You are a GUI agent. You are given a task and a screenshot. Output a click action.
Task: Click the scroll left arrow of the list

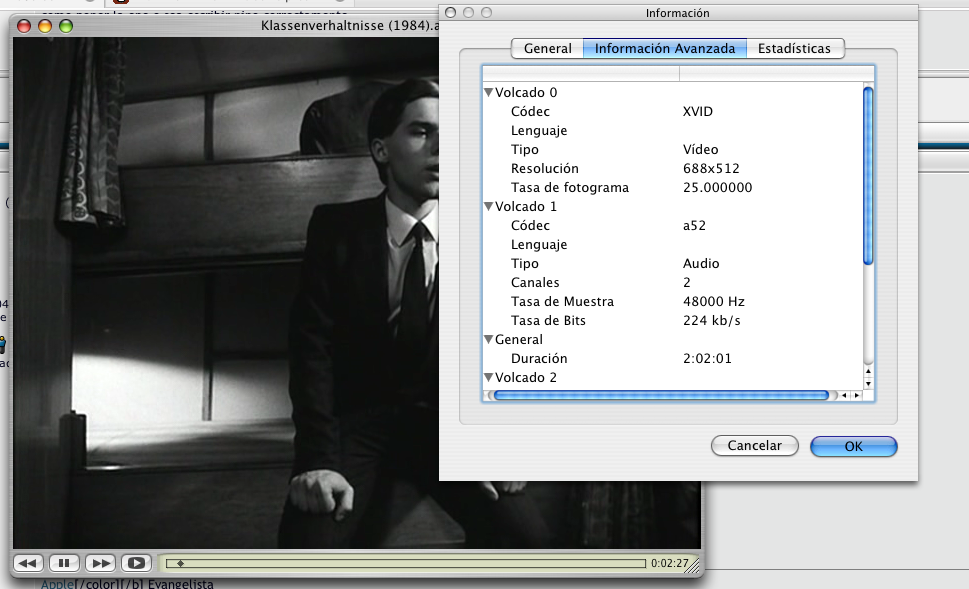click(x=844, y=395)
